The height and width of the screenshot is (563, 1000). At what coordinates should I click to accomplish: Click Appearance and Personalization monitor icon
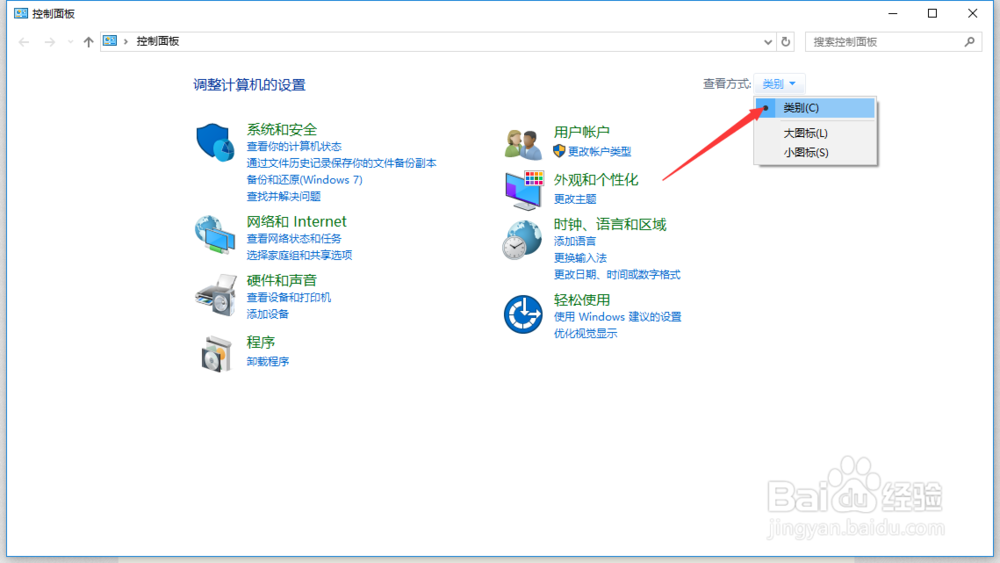tap(524, 190)
